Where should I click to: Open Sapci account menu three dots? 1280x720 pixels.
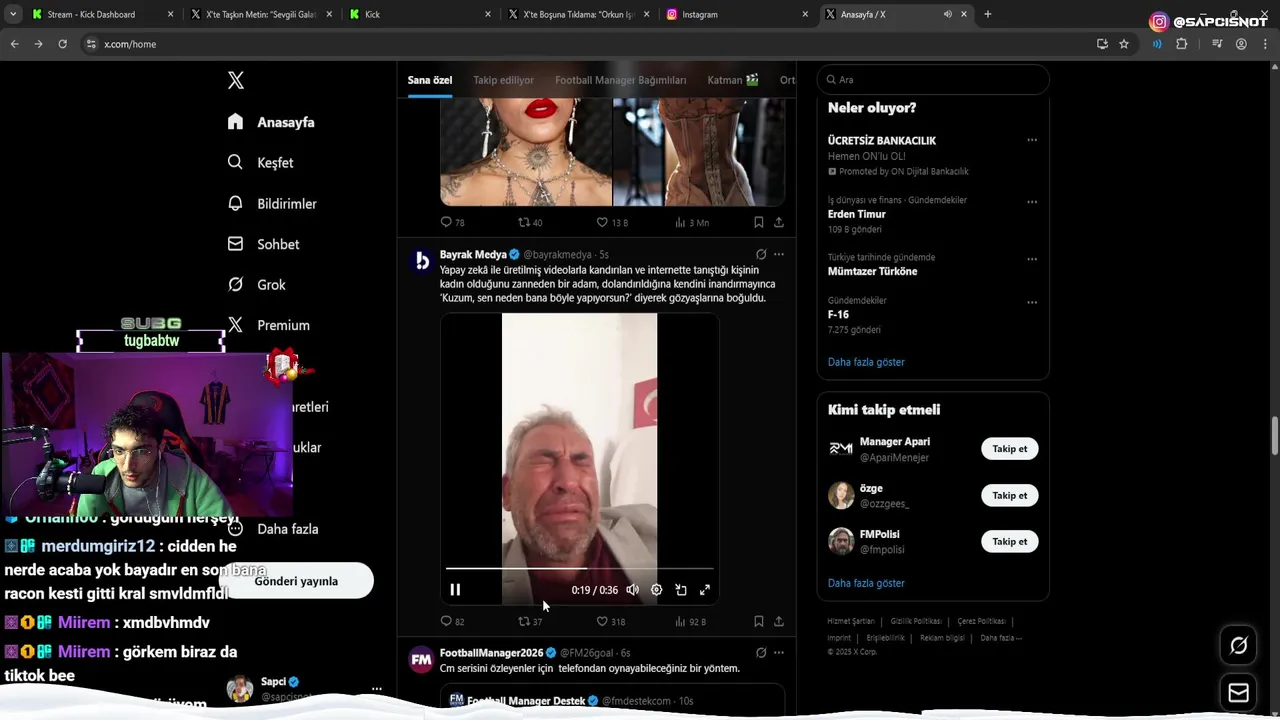coord(377,689)
